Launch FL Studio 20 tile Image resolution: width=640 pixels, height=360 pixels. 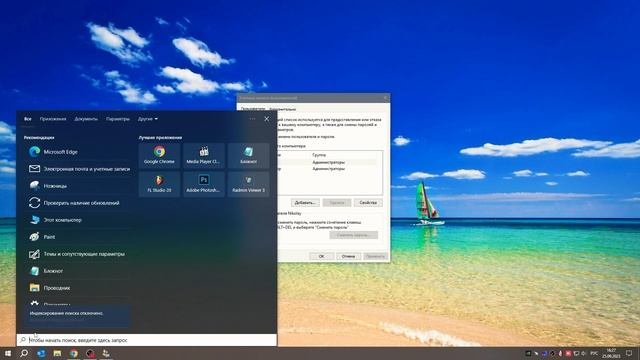tap(159, 184)
